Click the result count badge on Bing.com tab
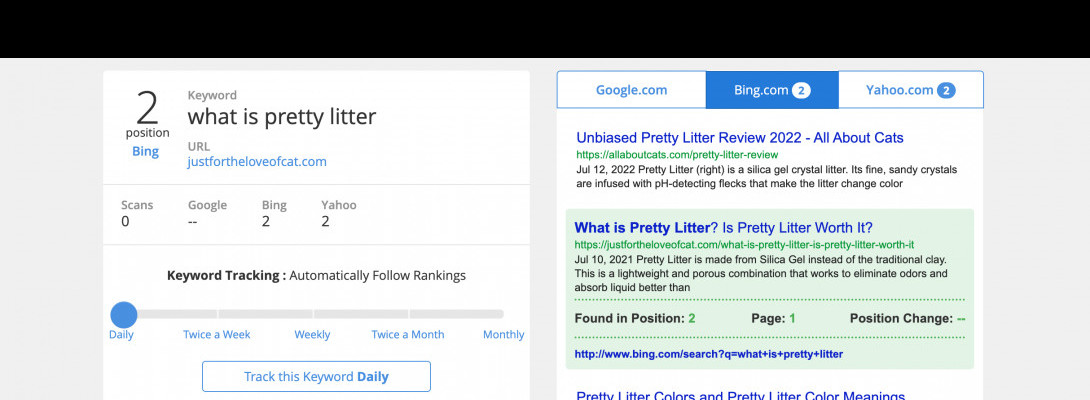 pos(801,90)
